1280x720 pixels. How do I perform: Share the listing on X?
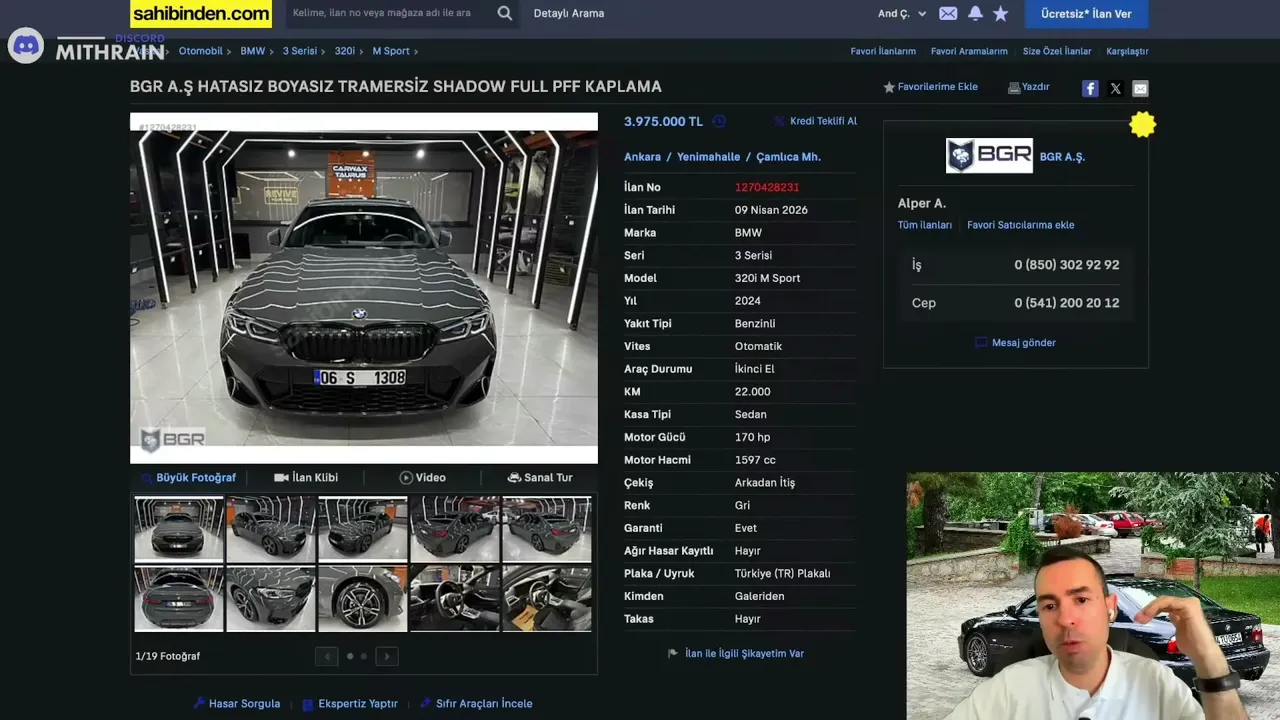pyautogui.click(x=1116, y=88)
